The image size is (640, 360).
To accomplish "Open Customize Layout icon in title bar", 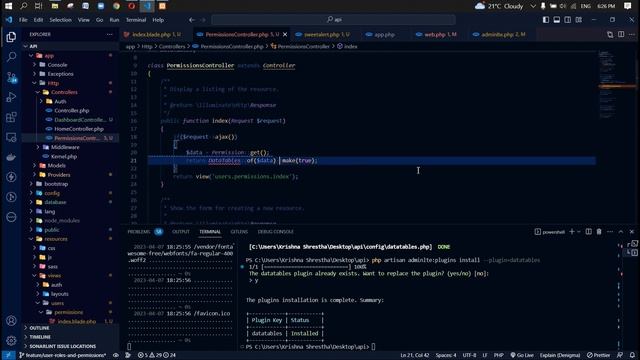I will coord(579,20).
